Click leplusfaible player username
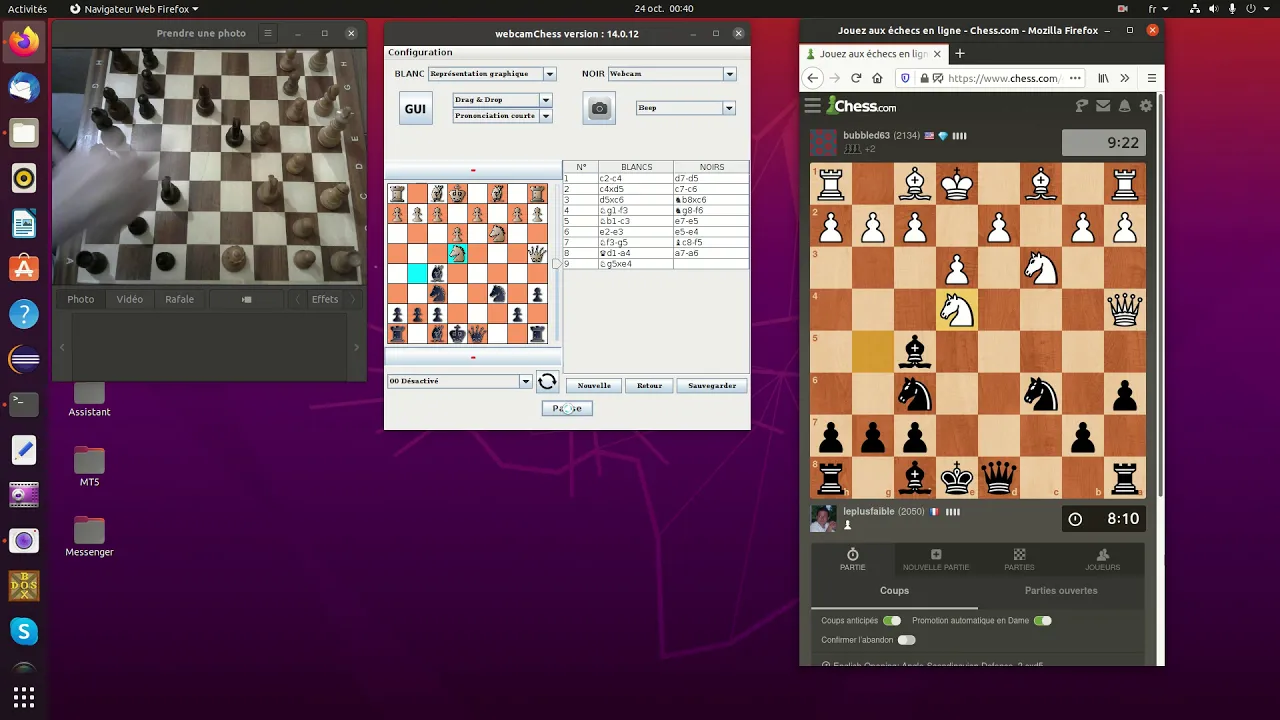 pos(869,511)
